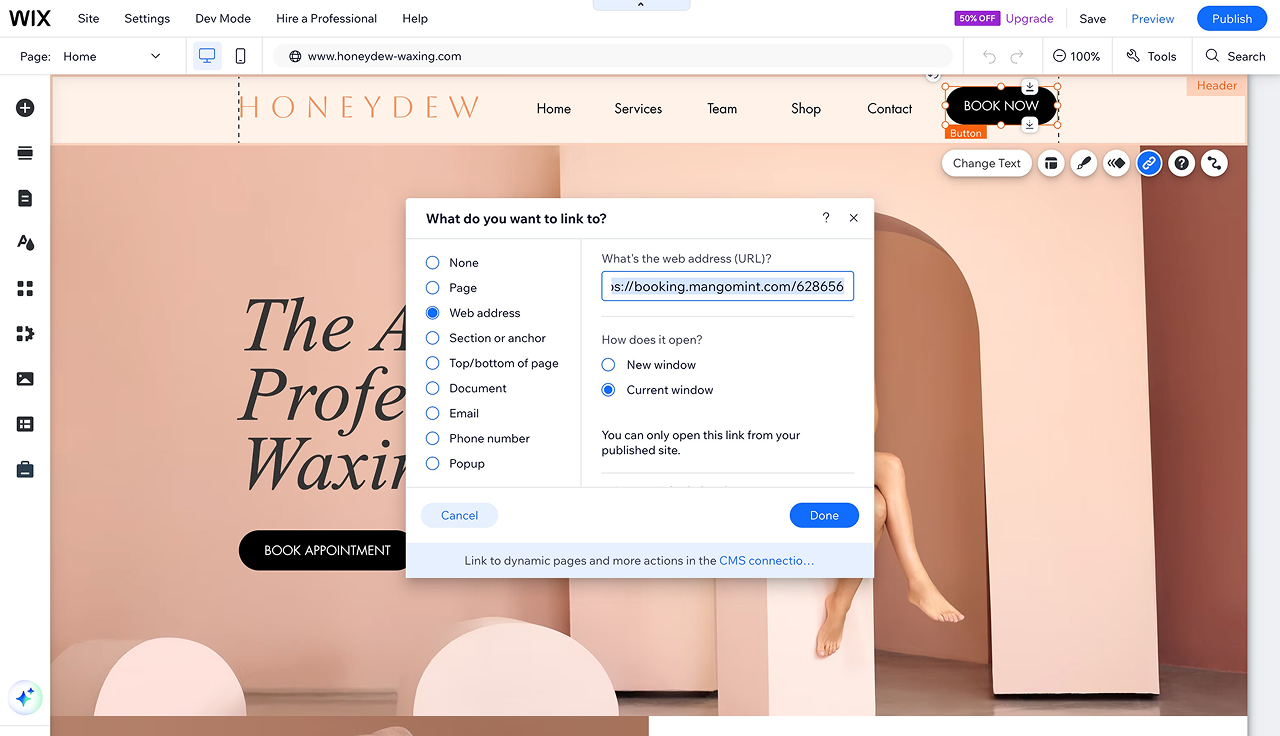Image resolution: width=1280 pixels, height=736 pixels.
Task: Click the WIX logo
Action: pos(31,18)
